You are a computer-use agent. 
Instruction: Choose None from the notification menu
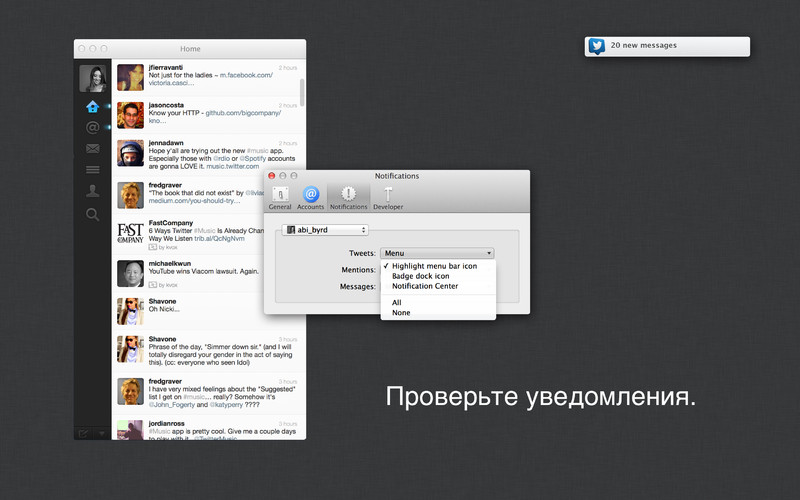pyautogui.click(x=401, y=313)
